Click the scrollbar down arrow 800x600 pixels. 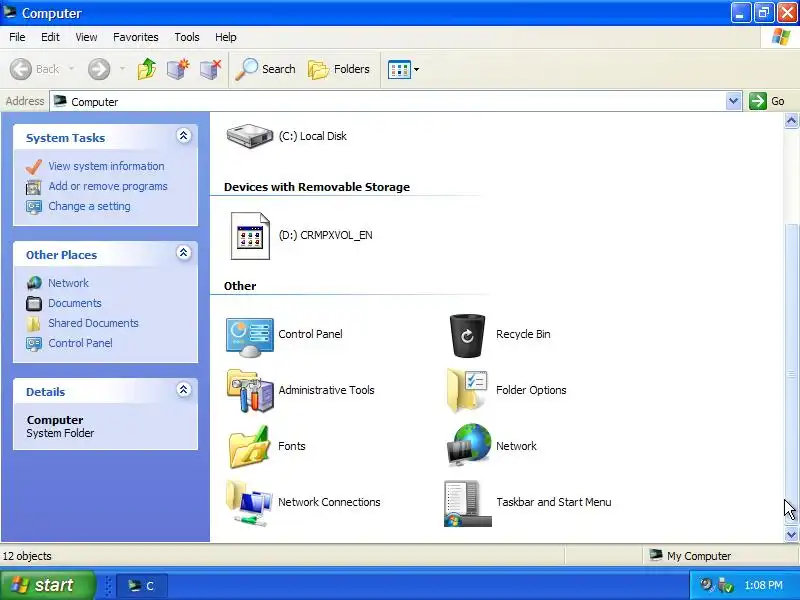click(791, 534)
